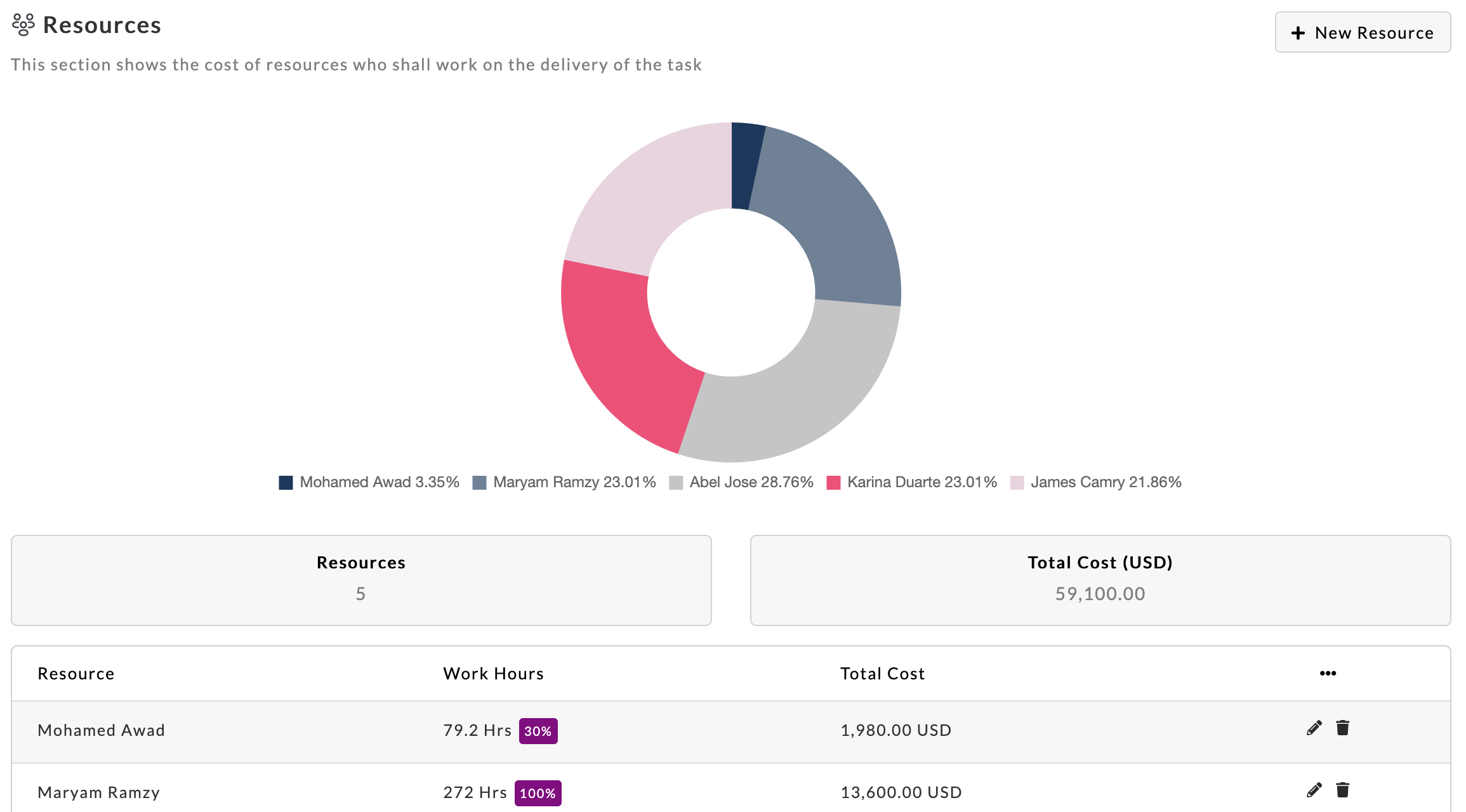The height and width of the screenshot is (812, 1466).
Task: Toggle Maryam Ramzy legend entry
Action: 574,482
